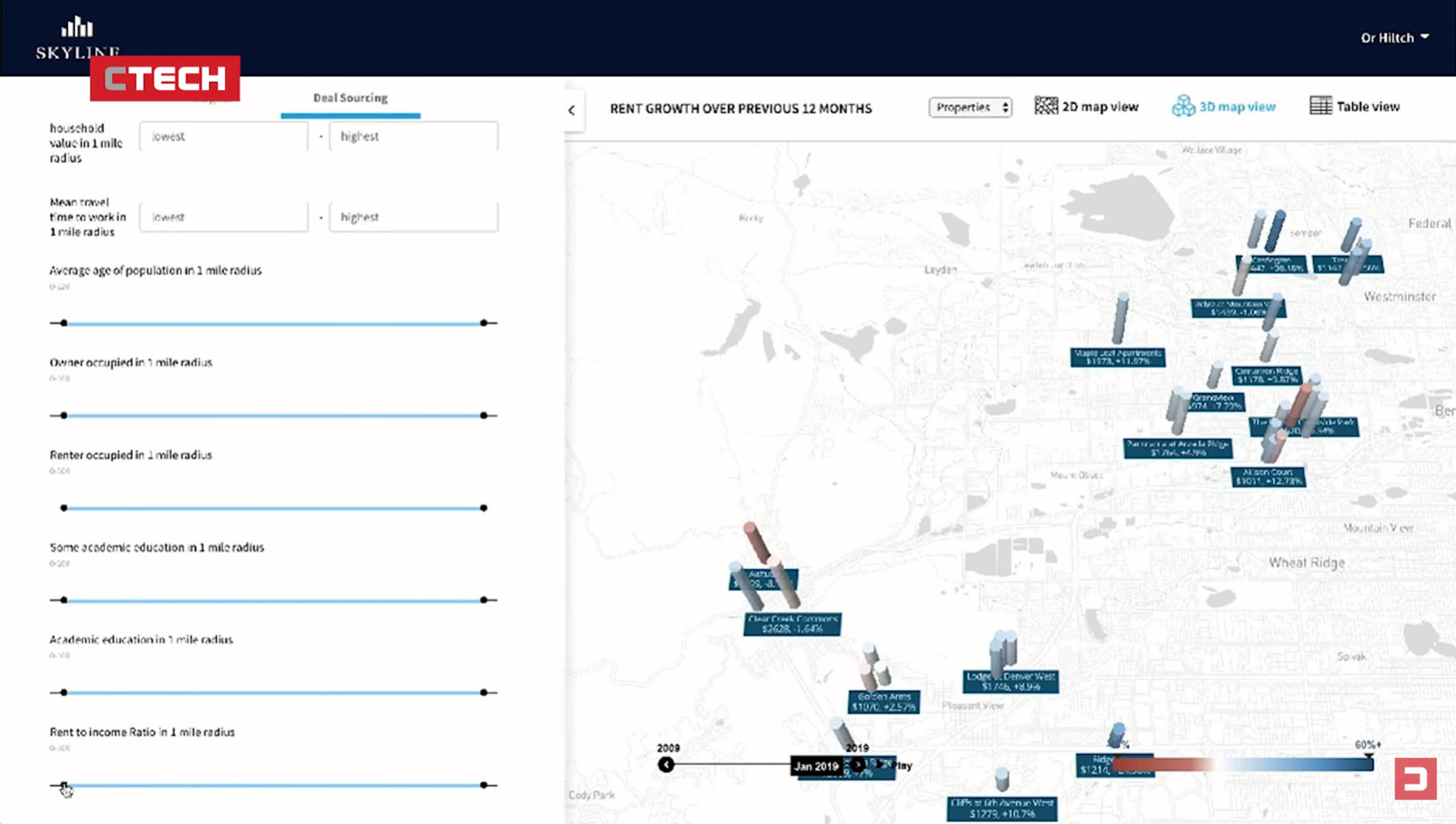This screenshot has width=1456, height=824.
Task: Select the 3D map view cube icon
Action: pyautogui.click(x=1183, y=106)
